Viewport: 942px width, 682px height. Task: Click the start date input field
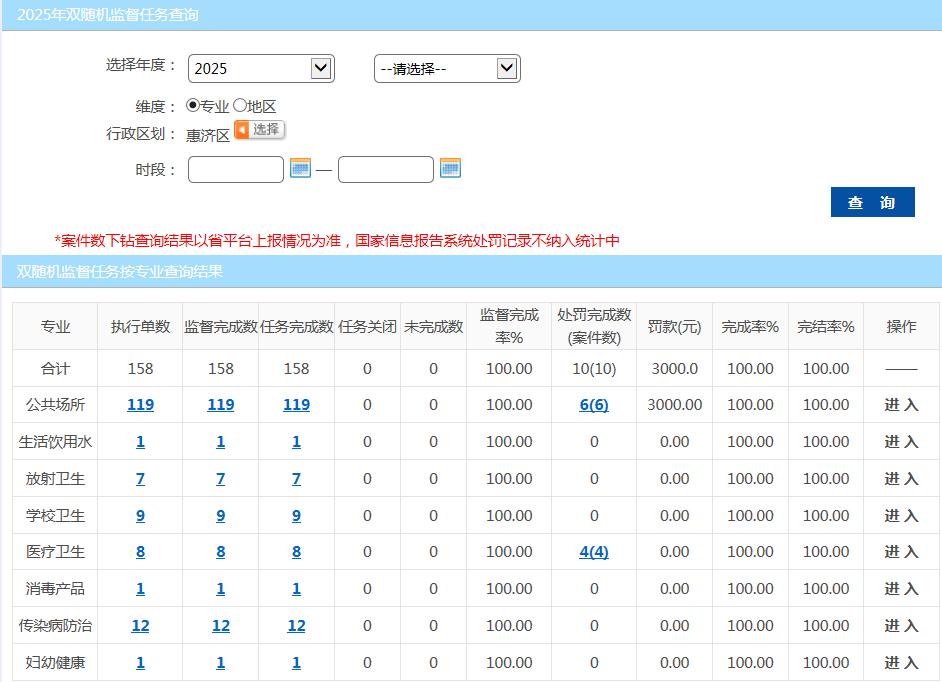click(236, 169)
